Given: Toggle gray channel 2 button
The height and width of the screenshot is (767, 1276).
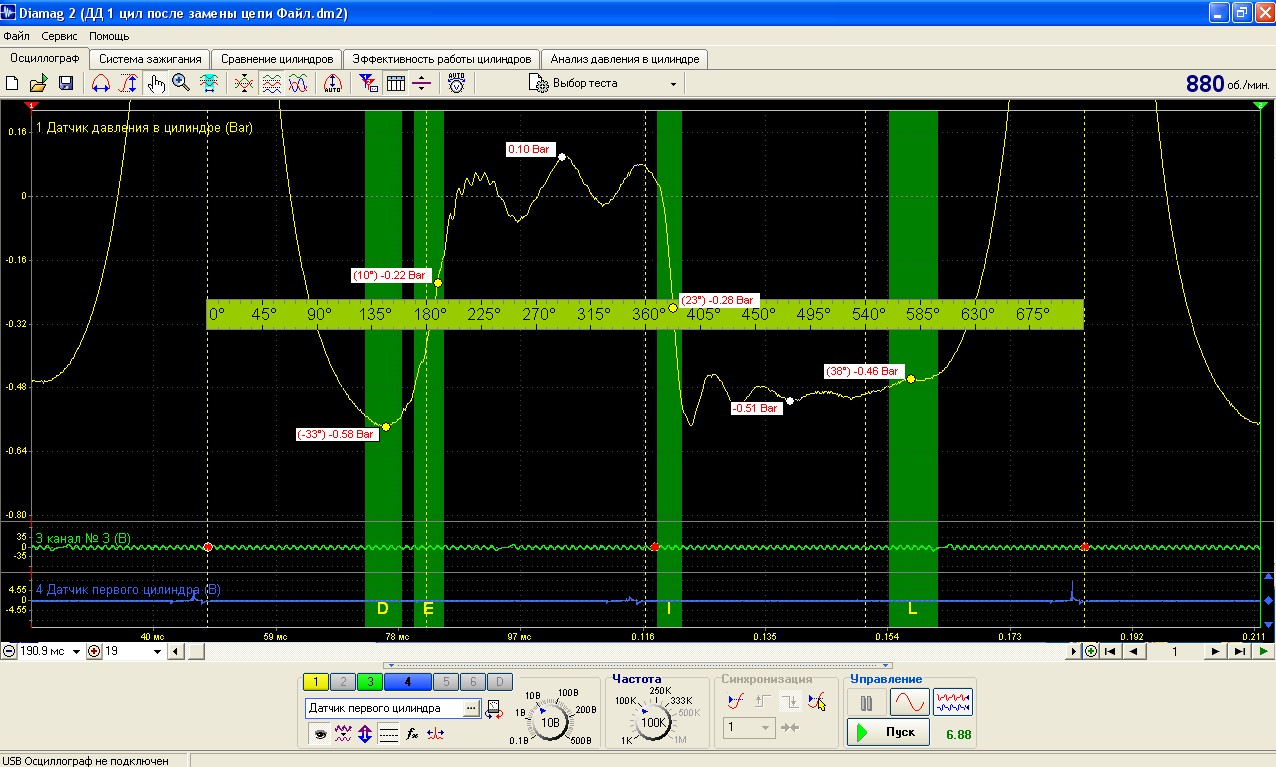Looking at the screenshot, I should (x=343, y=682).
